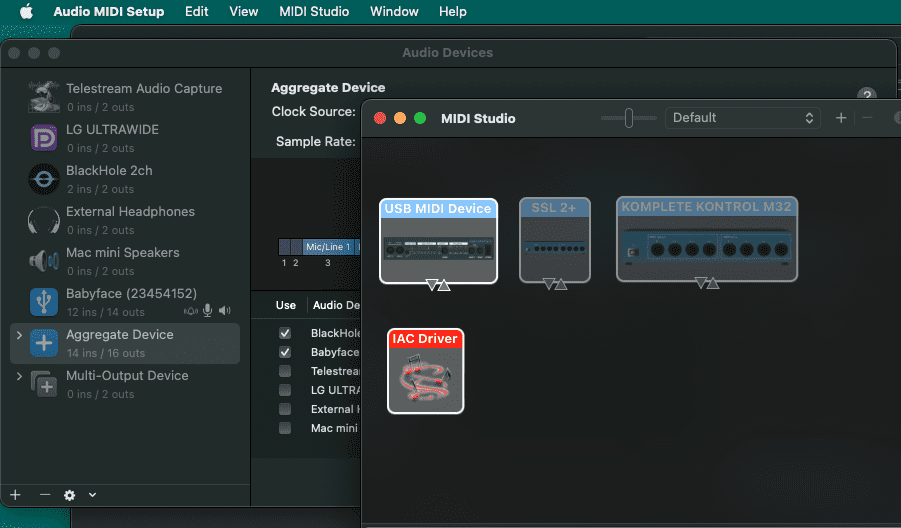
Task: Enable the External Headphones subdevice checkbox
Action: (285, 409)
